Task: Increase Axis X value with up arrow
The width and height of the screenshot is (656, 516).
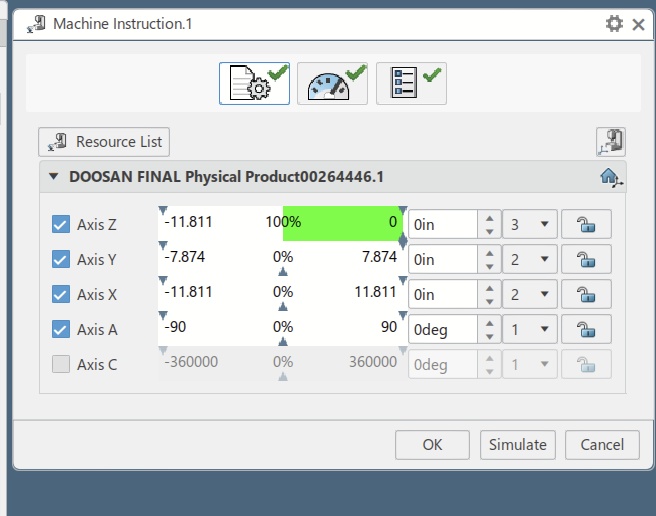Action: pyautogui.click(x=489, y=288)
